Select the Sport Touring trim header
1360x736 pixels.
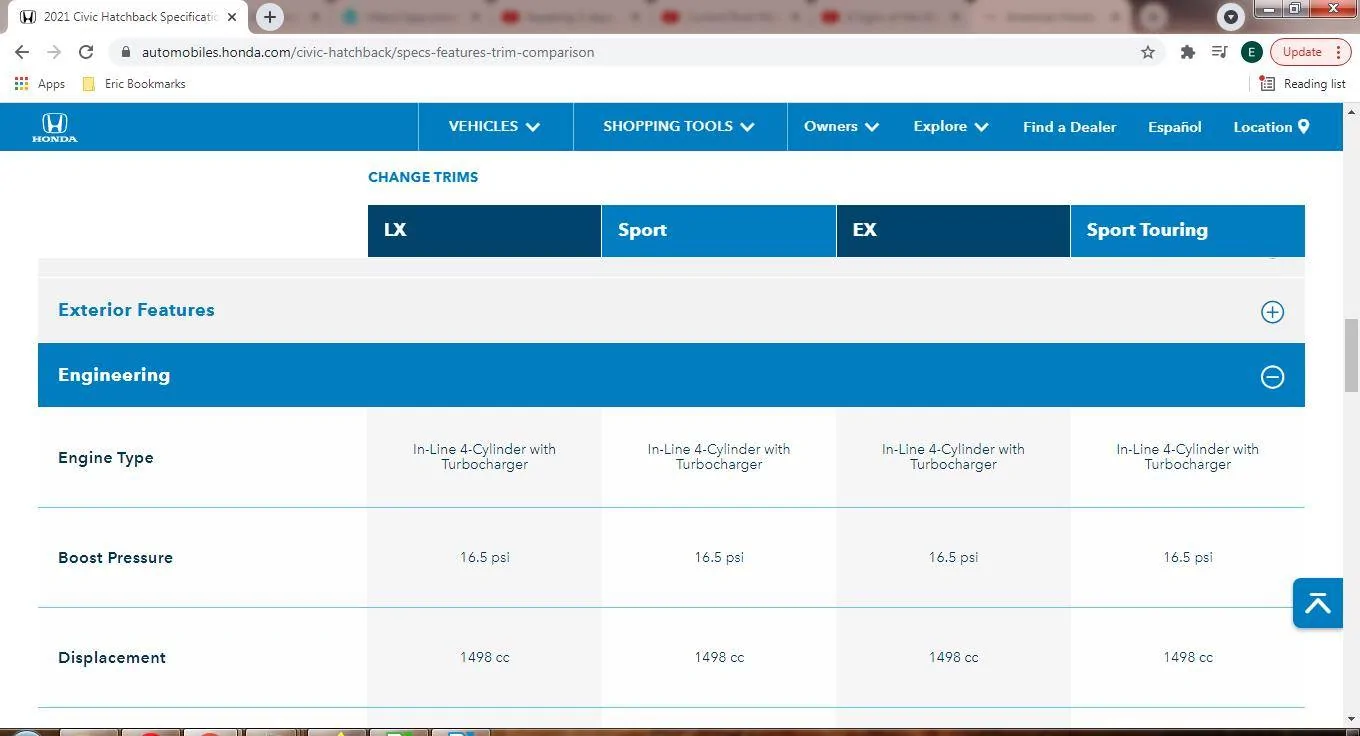pos(1188,231)
